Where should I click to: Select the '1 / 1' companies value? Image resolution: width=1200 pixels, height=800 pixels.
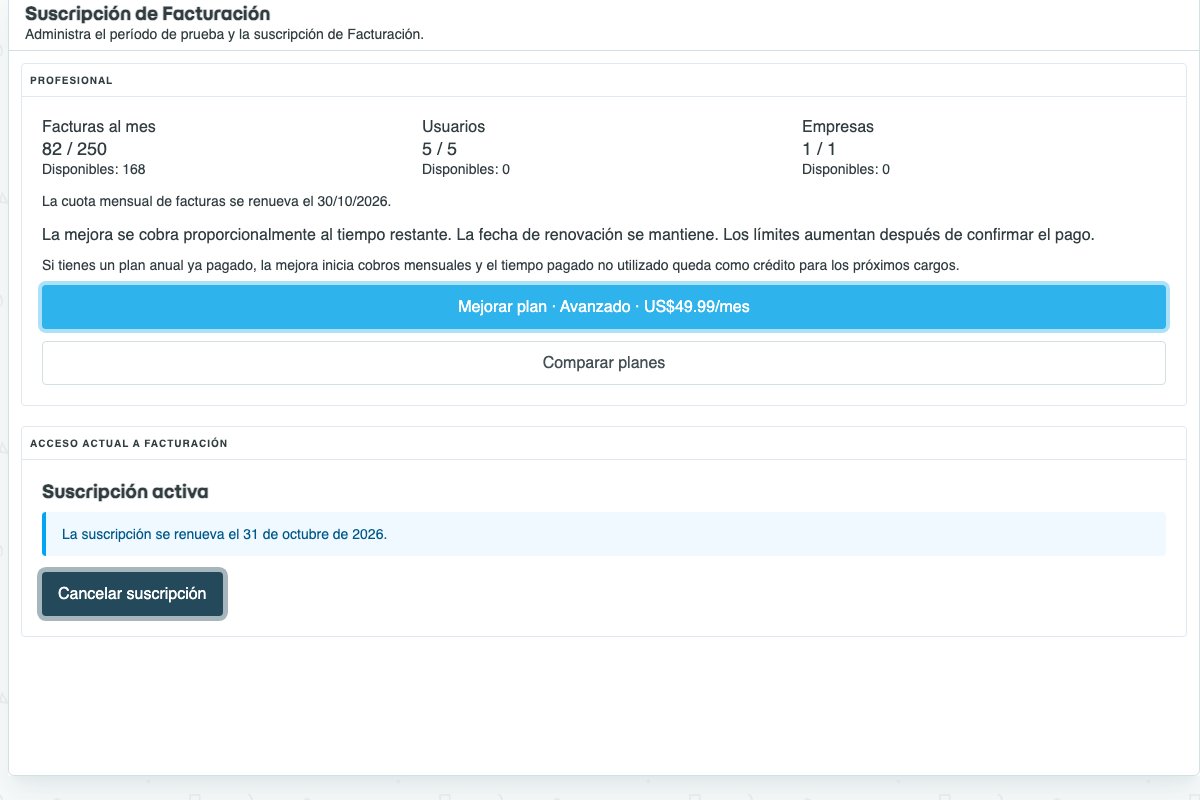point(819,149)
